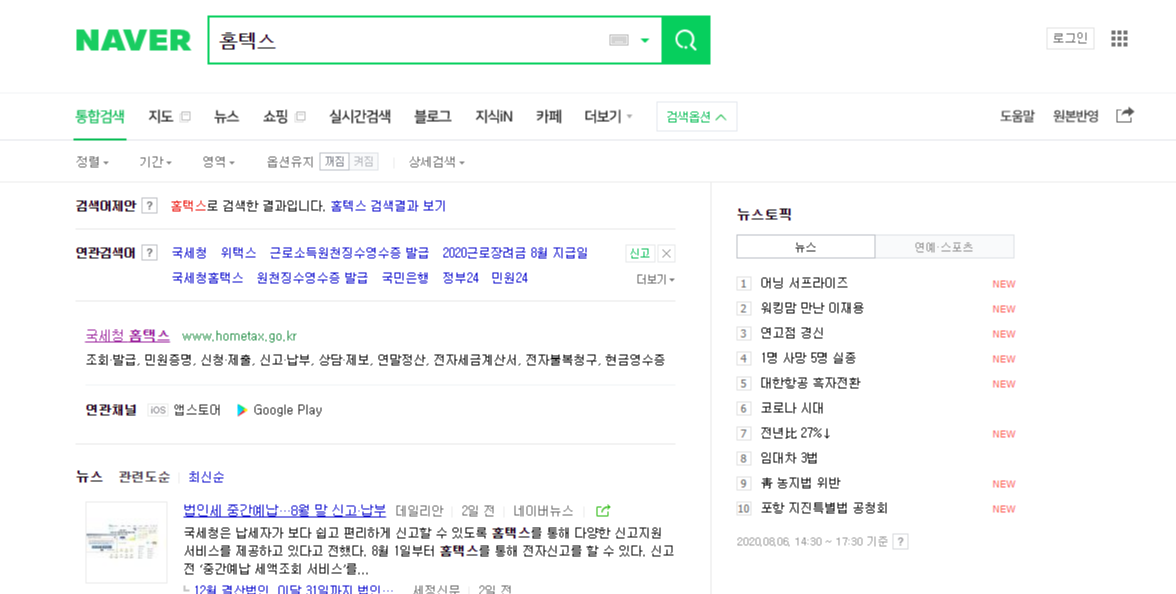Click news topic 어닝 서프라이즈
Screen dimensions: 1176x594
pos(804,284)
